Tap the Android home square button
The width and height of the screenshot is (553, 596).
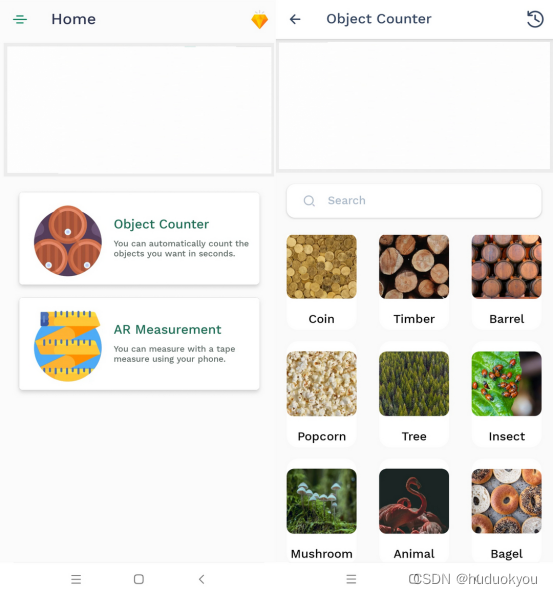coord(139,579)
